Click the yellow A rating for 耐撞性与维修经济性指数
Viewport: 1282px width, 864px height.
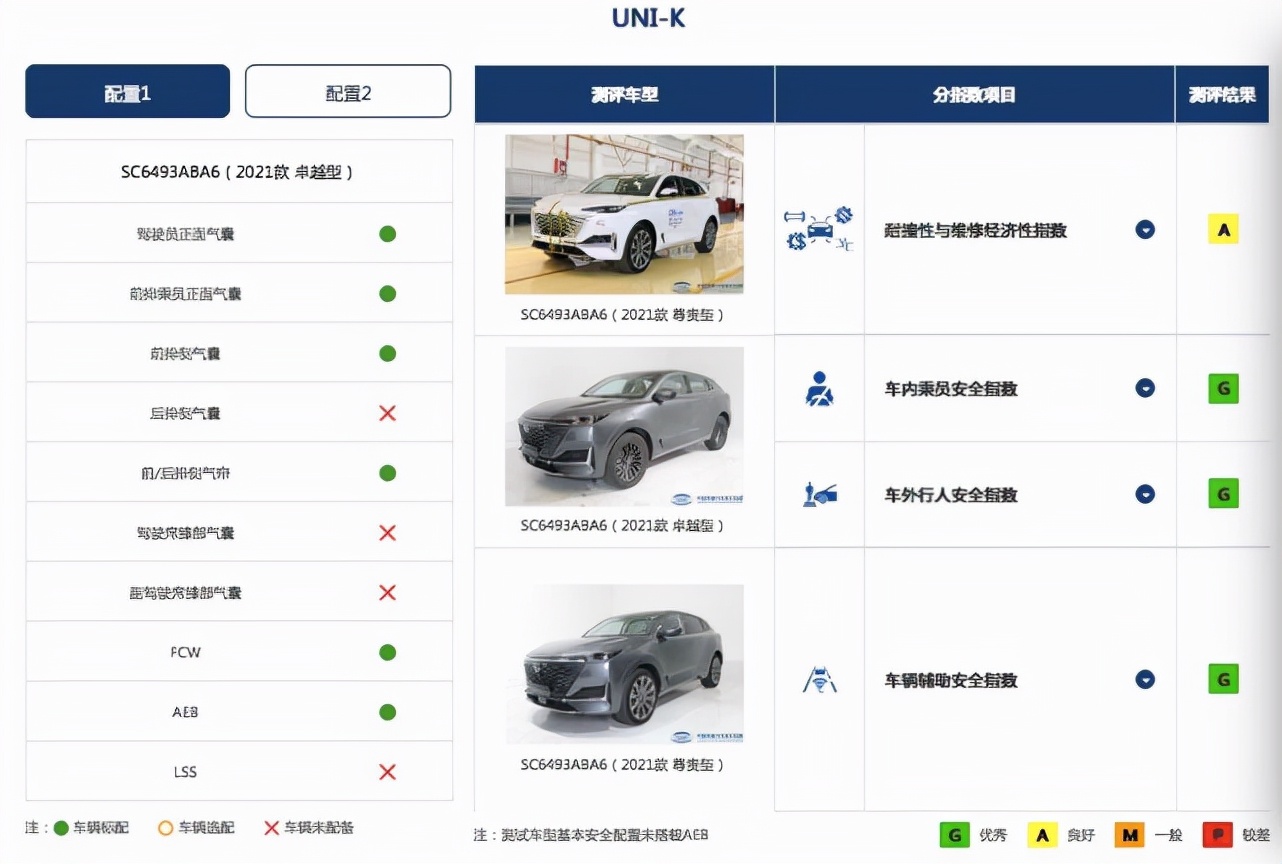[1223, 230]
